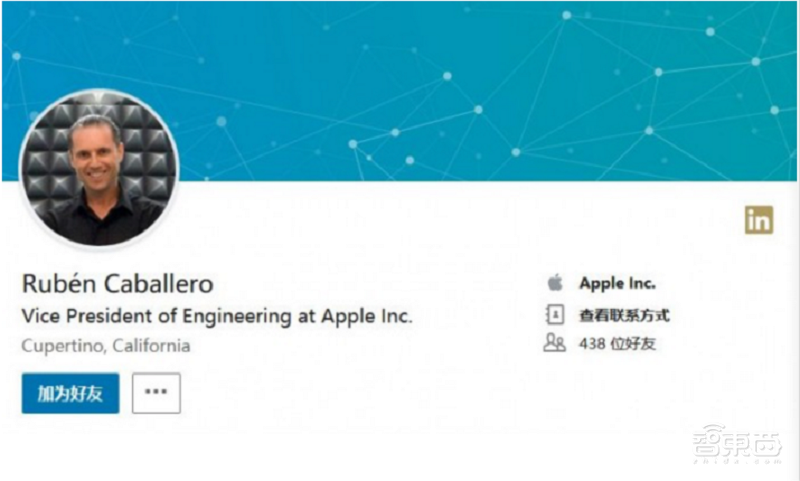Click the connections people icon
The height and width of the screenshot is (481, 800).
(x=554, y=343)
